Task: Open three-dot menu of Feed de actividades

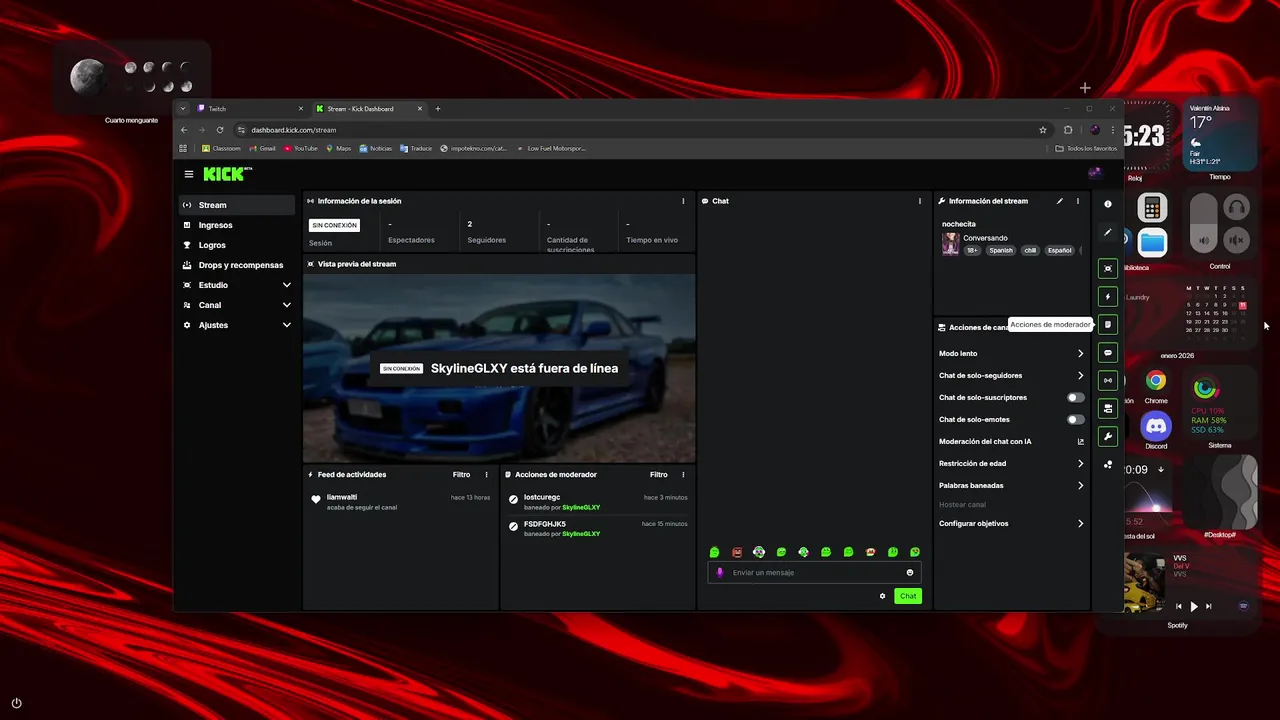Action: click(487, 475)
